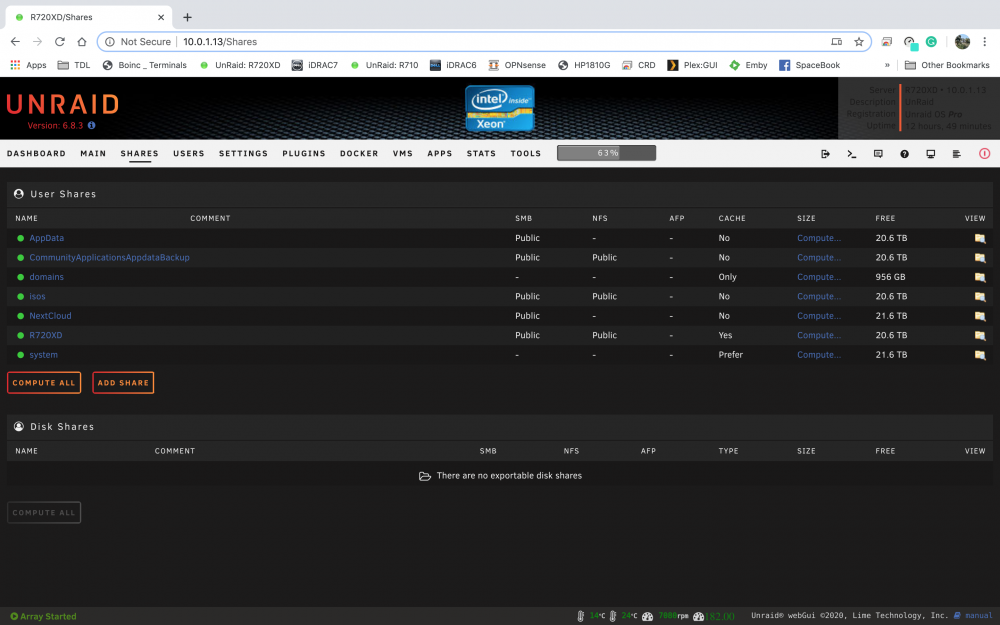Screen dimensions: 1000x625
Task: Click the browser back arrow
Action: tap(15, 41)
